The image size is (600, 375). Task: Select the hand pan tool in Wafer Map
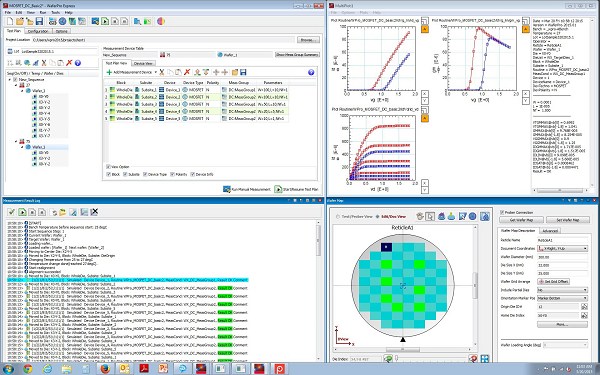tap(420, 216)
